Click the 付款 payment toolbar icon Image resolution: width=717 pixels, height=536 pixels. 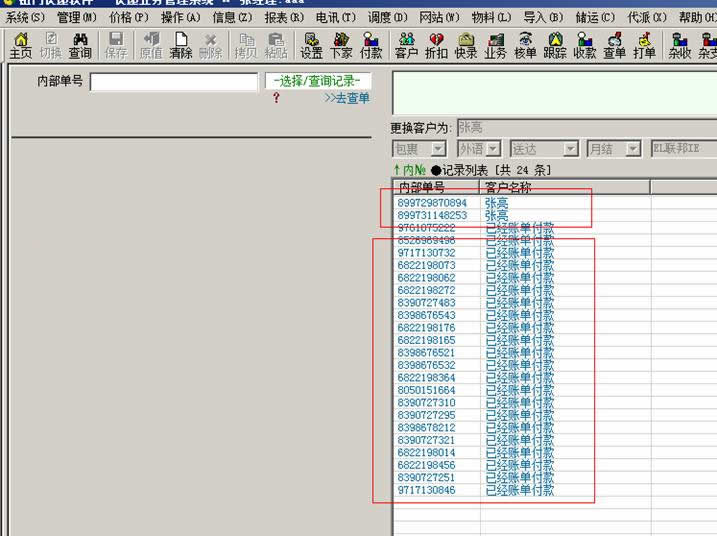371,45
